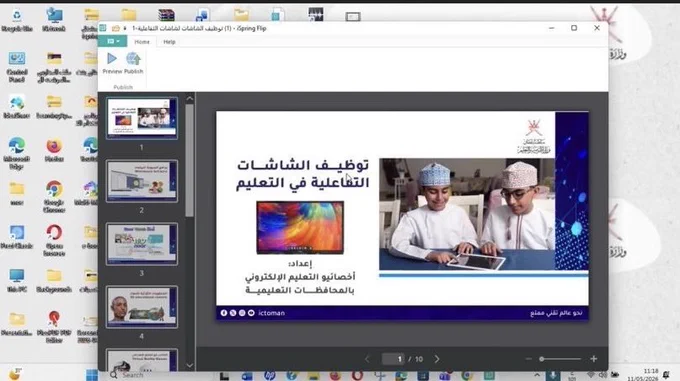The width and height of the screenshot is (680, 381).
Task: Close the iSpring Flip window
Action: [597, 28]
